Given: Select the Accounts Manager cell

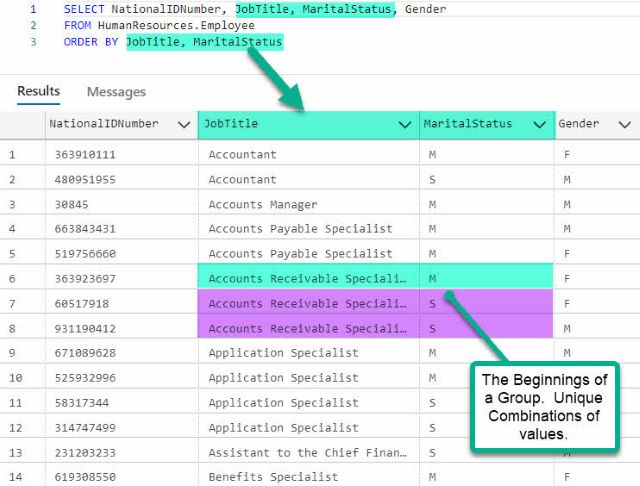Looking at the screenshot, I should [263, 204].
